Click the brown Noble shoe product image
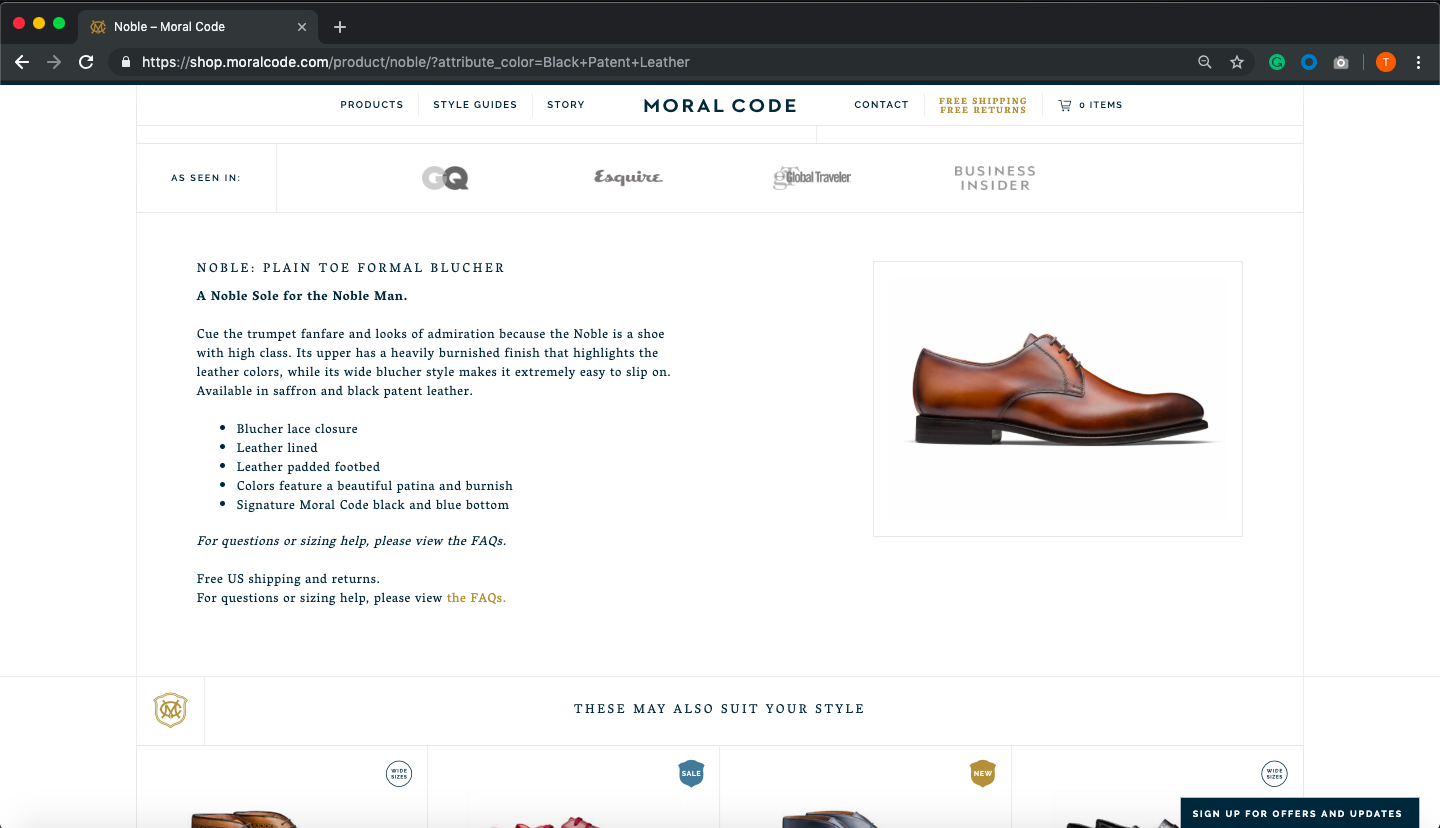 pyautogui.click(x=1057, y=398)
